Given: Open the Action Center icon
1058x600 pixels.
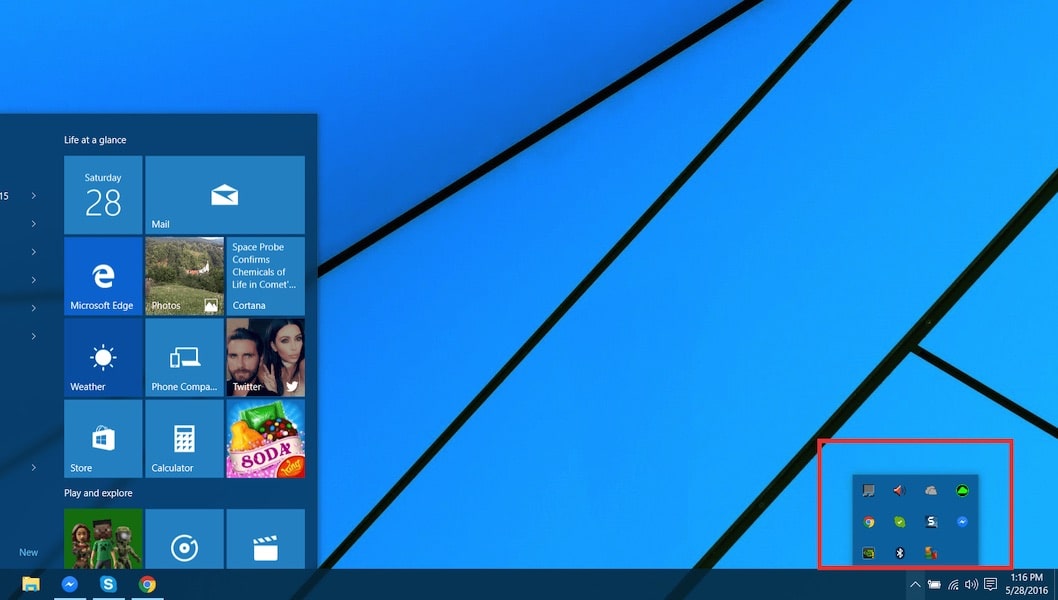Looking at the screenshot, I should tap(990, 584).
